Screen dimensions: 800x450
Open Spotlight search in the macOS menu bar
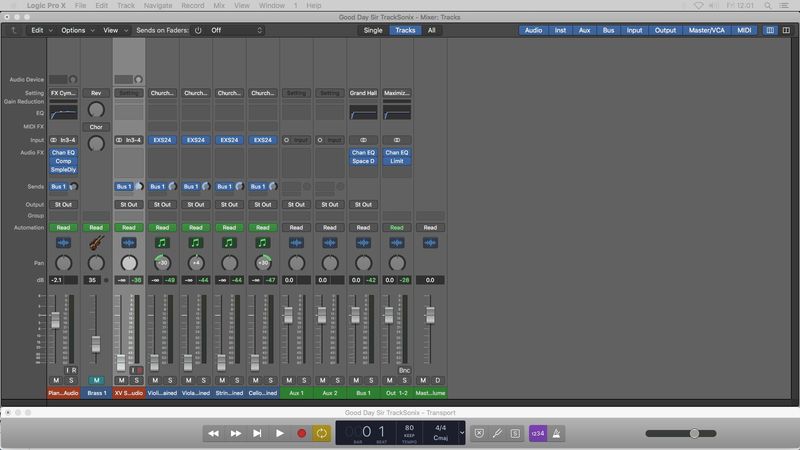(x=767, y=6)
